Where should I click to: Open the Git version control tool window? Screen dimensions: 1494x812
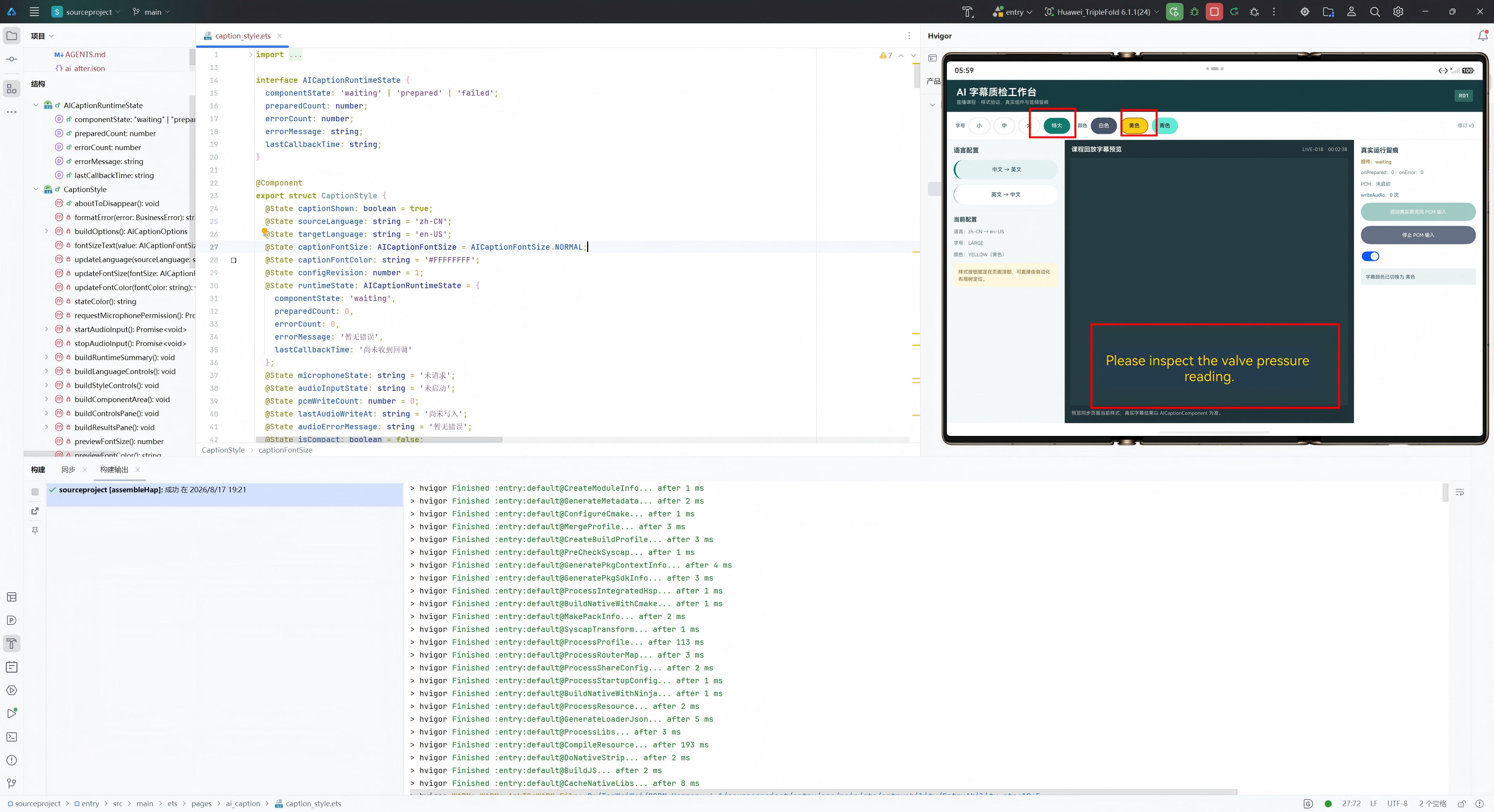tap(12, 783)
